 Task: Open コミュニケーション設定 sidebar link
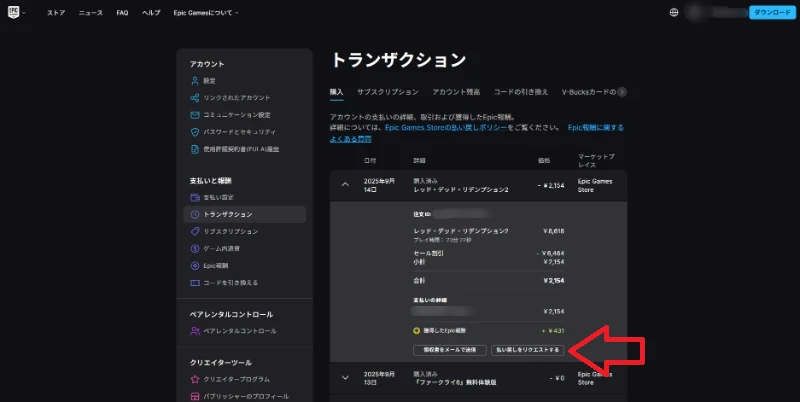[237, 115]
